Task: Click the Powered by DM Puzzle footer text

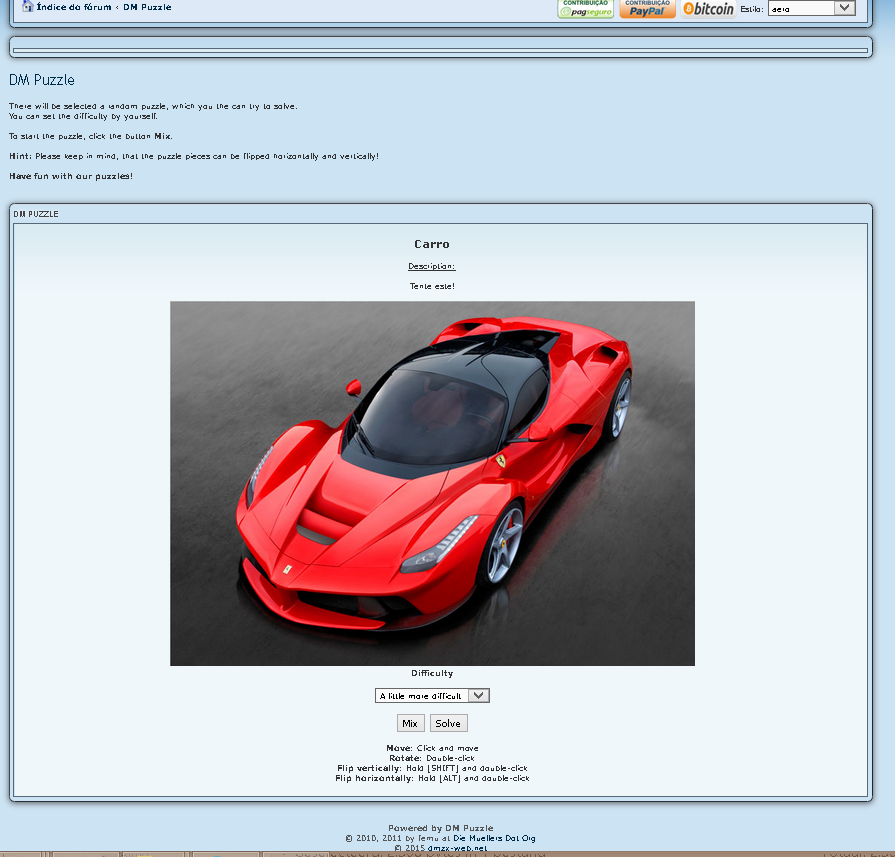Action: pos(440,828)
